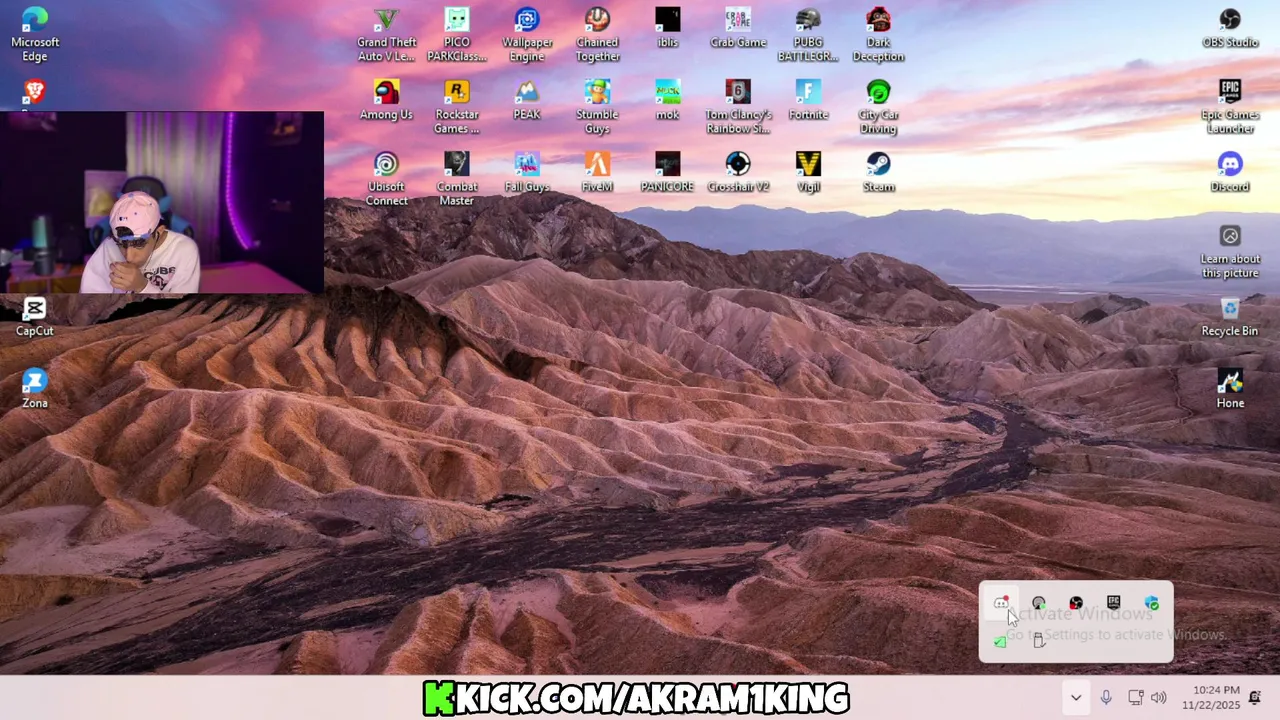The height and width of the screenshot is (720, 1280).
Task: Open the Recycle Bin
Action: coord(1230,315)
